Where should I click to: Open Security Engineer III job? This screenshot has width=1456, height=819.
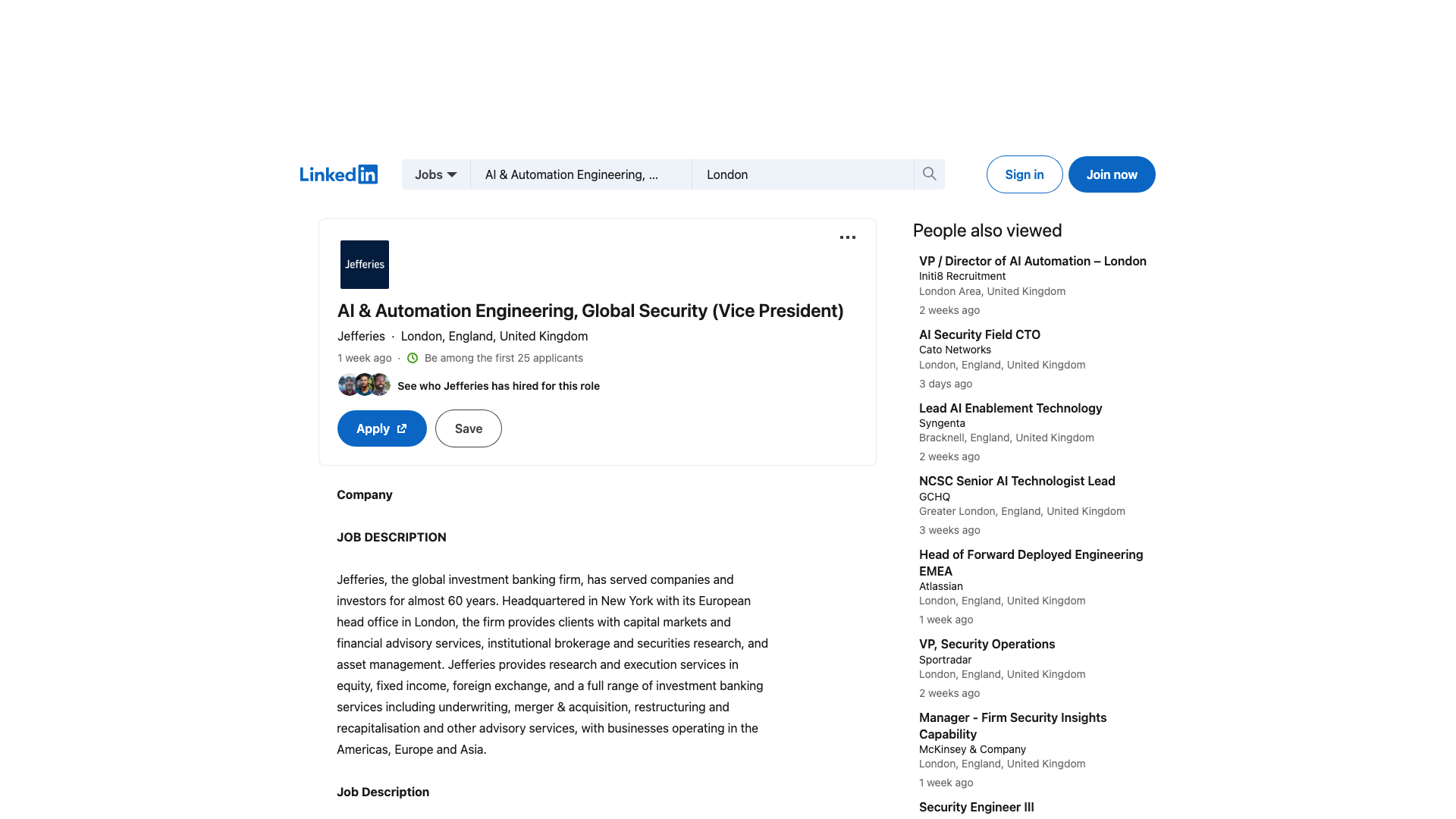[x=977, y=807]
